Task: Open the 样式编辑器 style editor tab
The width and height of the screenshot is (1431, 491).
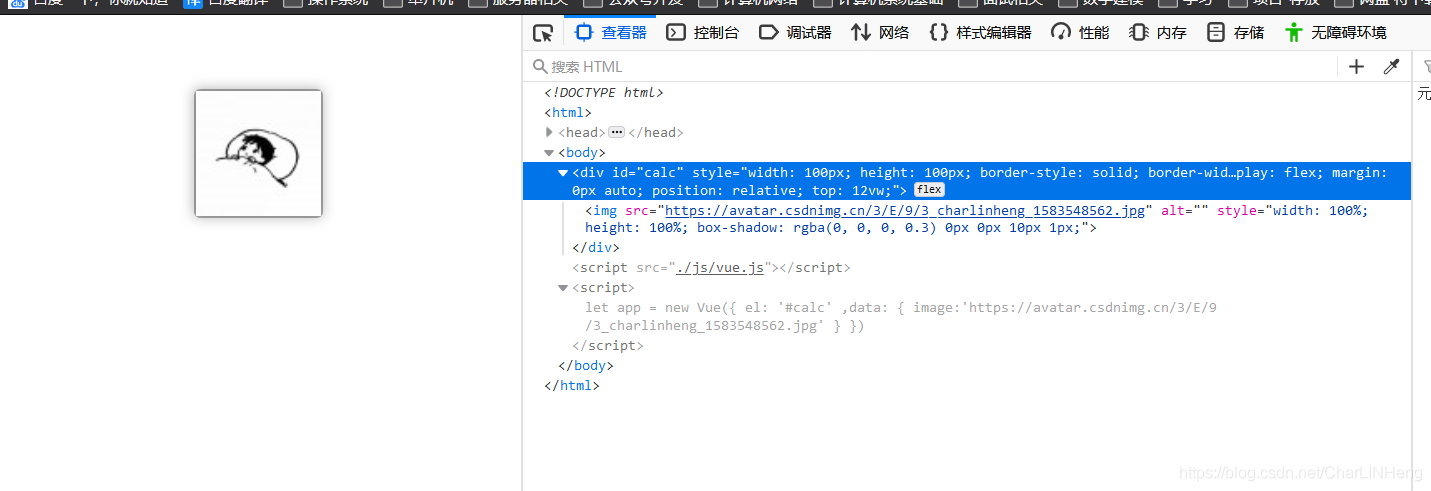Action: click(980, 33)
